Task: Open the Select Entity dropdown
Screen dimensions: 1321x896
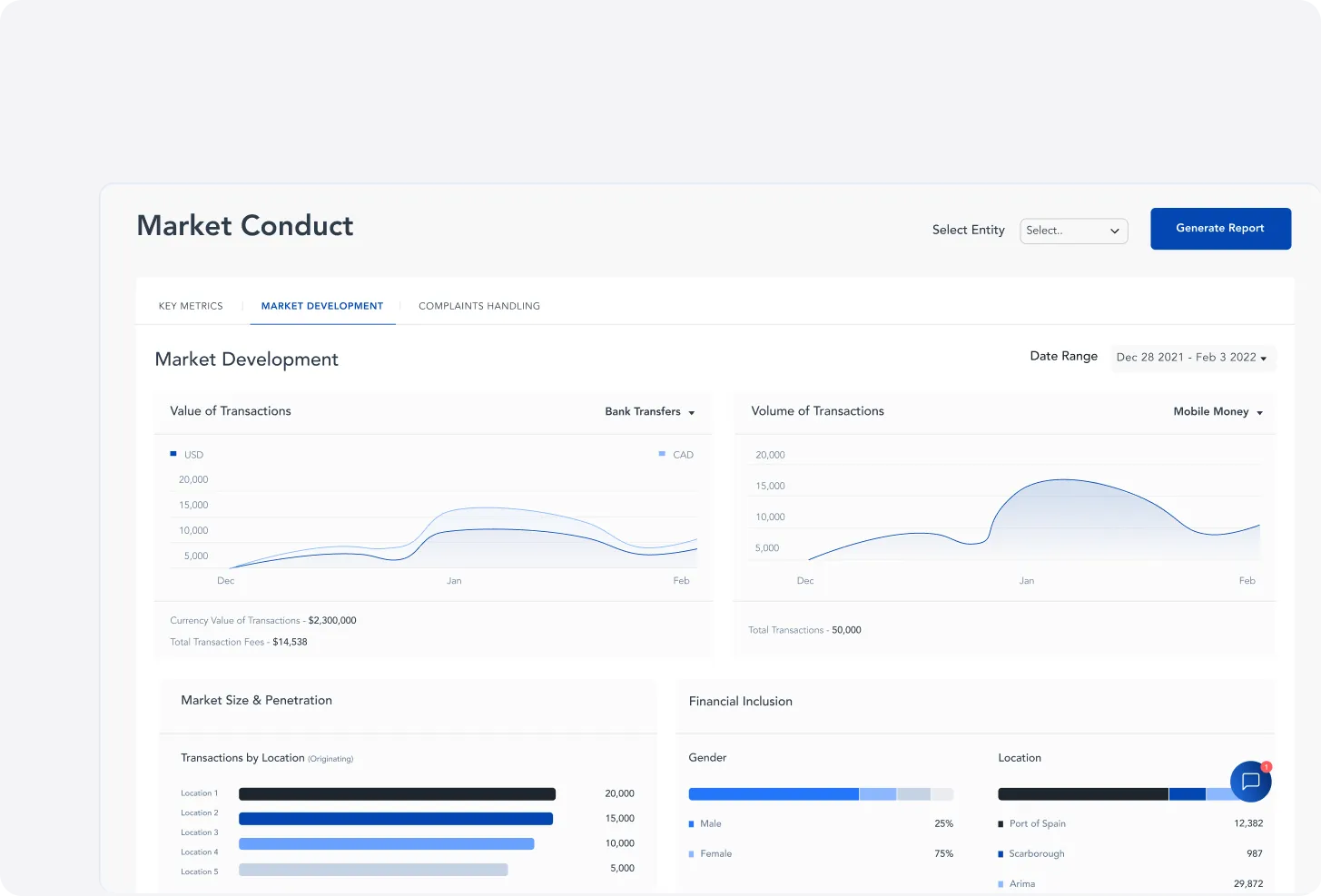Action: 1073,231
